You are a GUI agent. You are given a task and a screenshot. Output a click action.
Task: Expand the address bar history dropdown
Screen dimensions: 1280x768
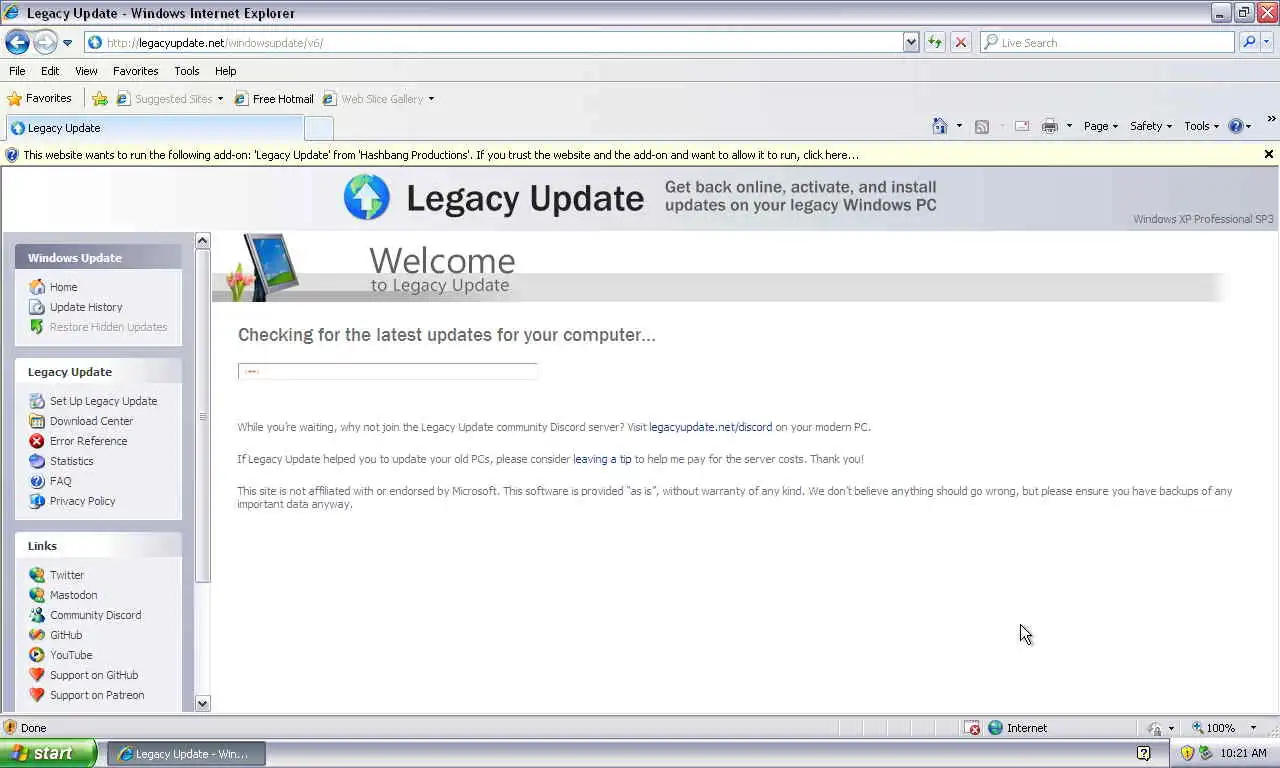tap(911, 42)
